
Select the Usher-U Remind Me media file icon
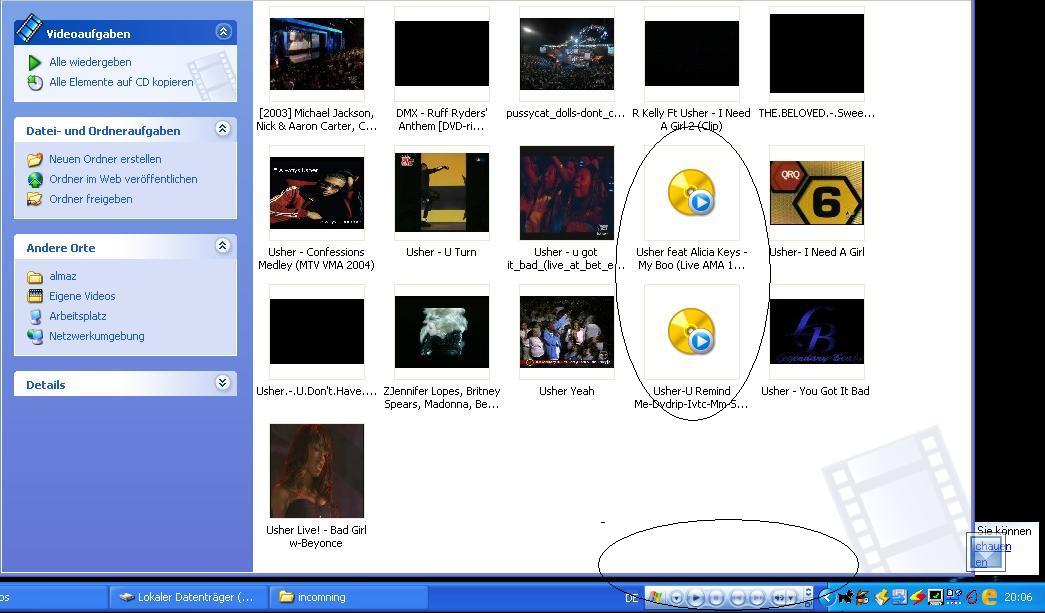(692, 331)
